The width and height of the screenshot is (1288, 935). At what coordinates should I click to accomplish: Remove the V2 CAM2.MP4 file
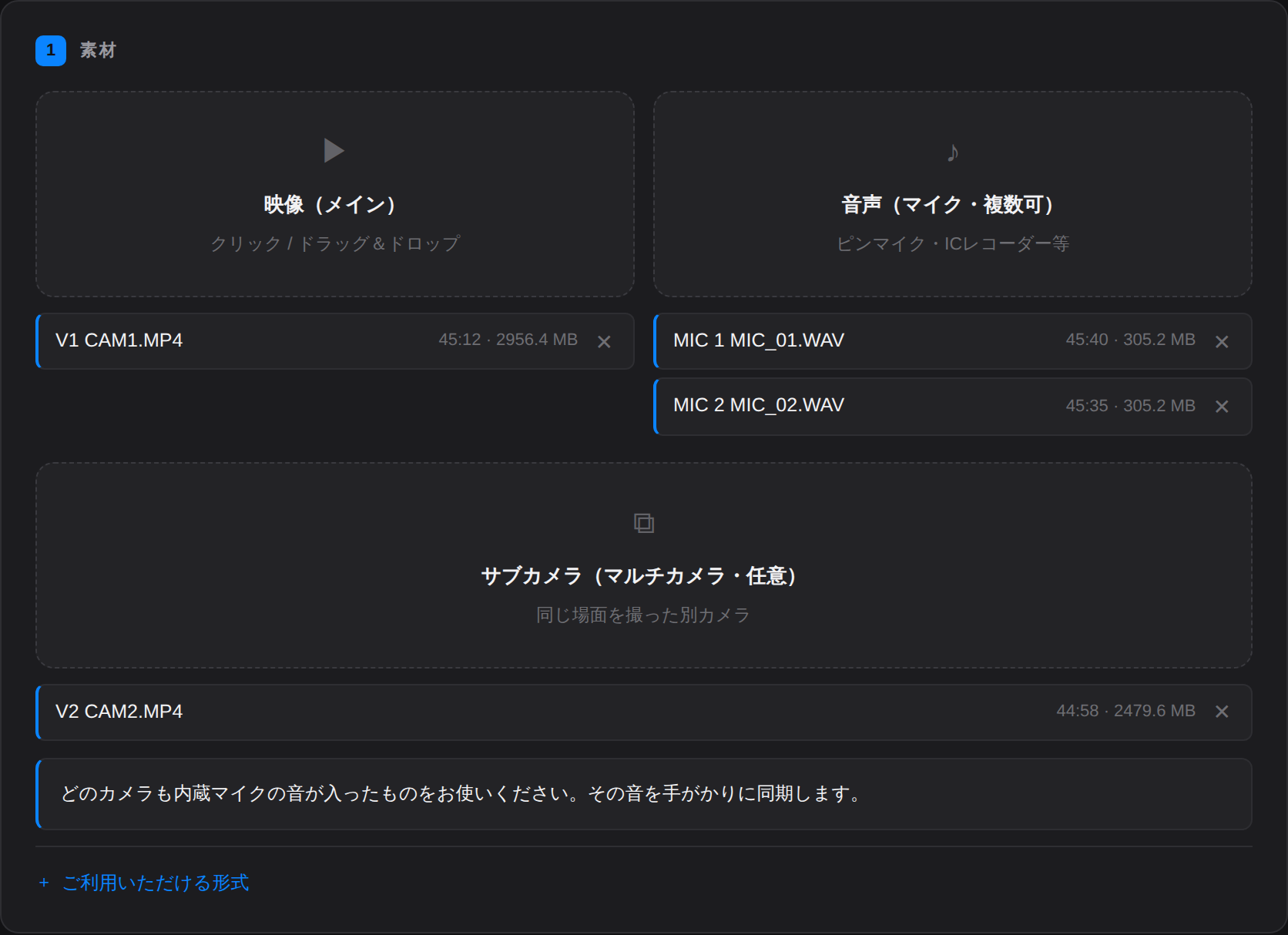point(1222,712)
